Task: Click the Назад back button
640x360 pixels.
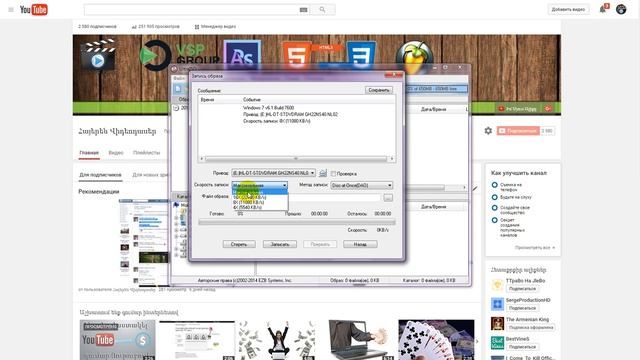Action: pos(360,244)
